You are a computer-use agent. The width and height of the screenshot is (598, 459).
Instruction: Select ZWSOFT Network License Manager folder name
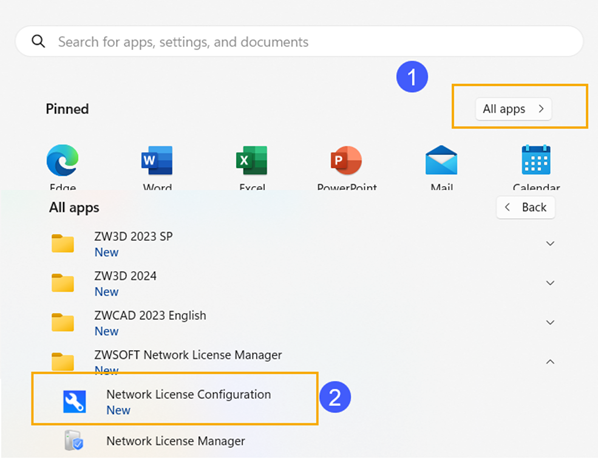click(x=188, y=355)
